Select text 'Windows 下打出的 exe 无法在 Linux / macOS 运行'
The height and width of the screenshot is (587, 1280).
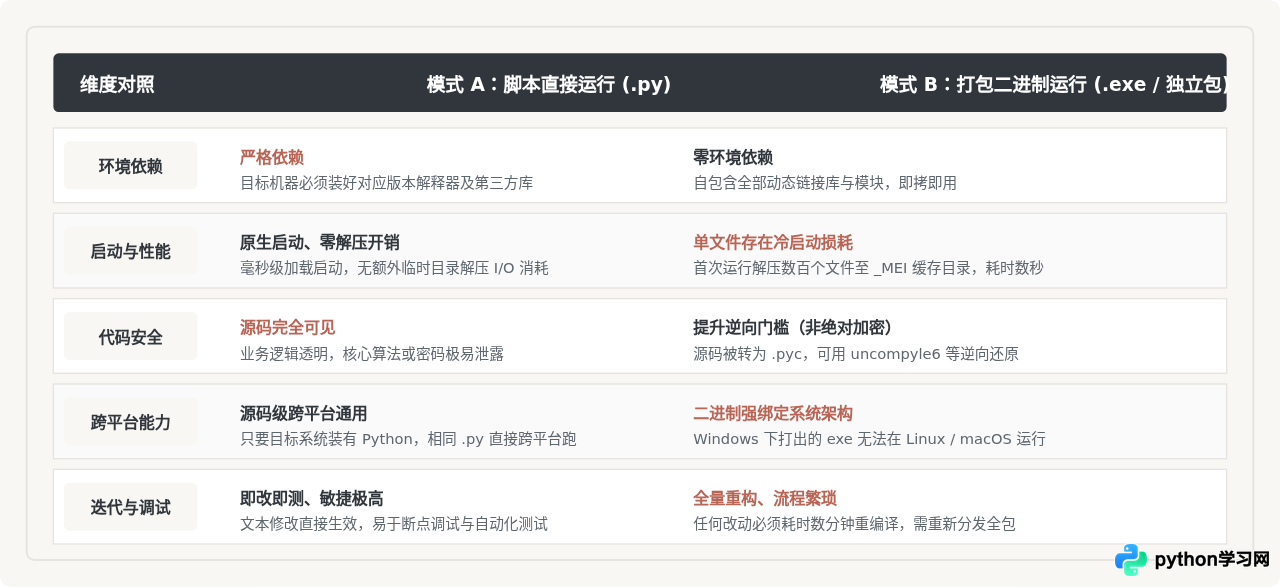click(x=869, y=439)
